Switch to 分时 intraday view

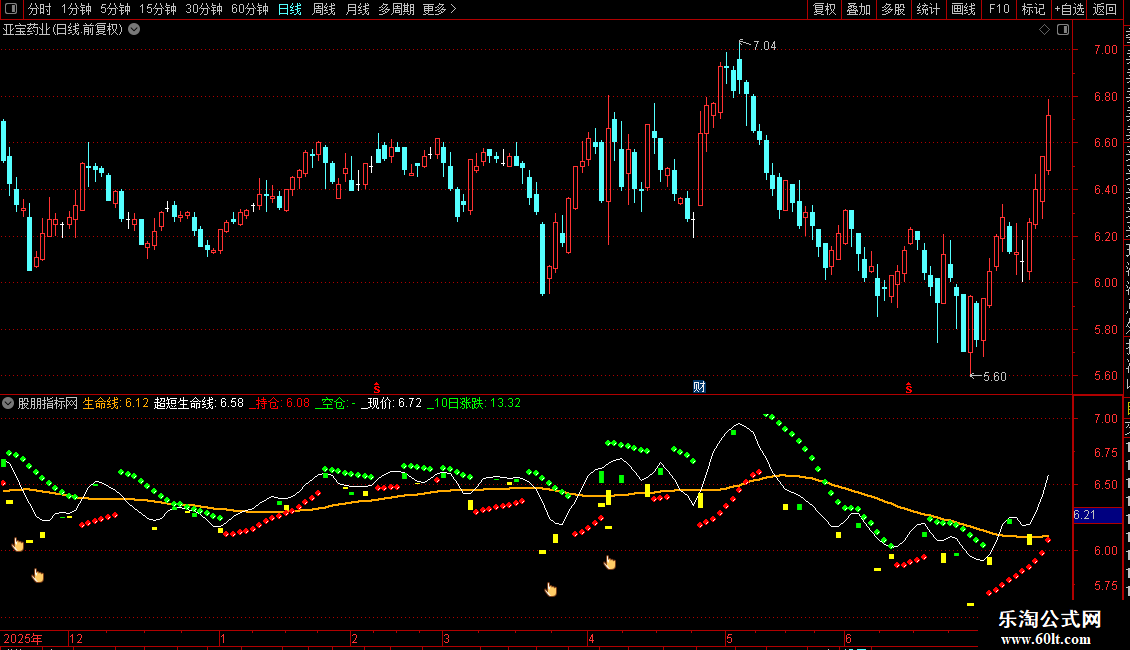39,9
